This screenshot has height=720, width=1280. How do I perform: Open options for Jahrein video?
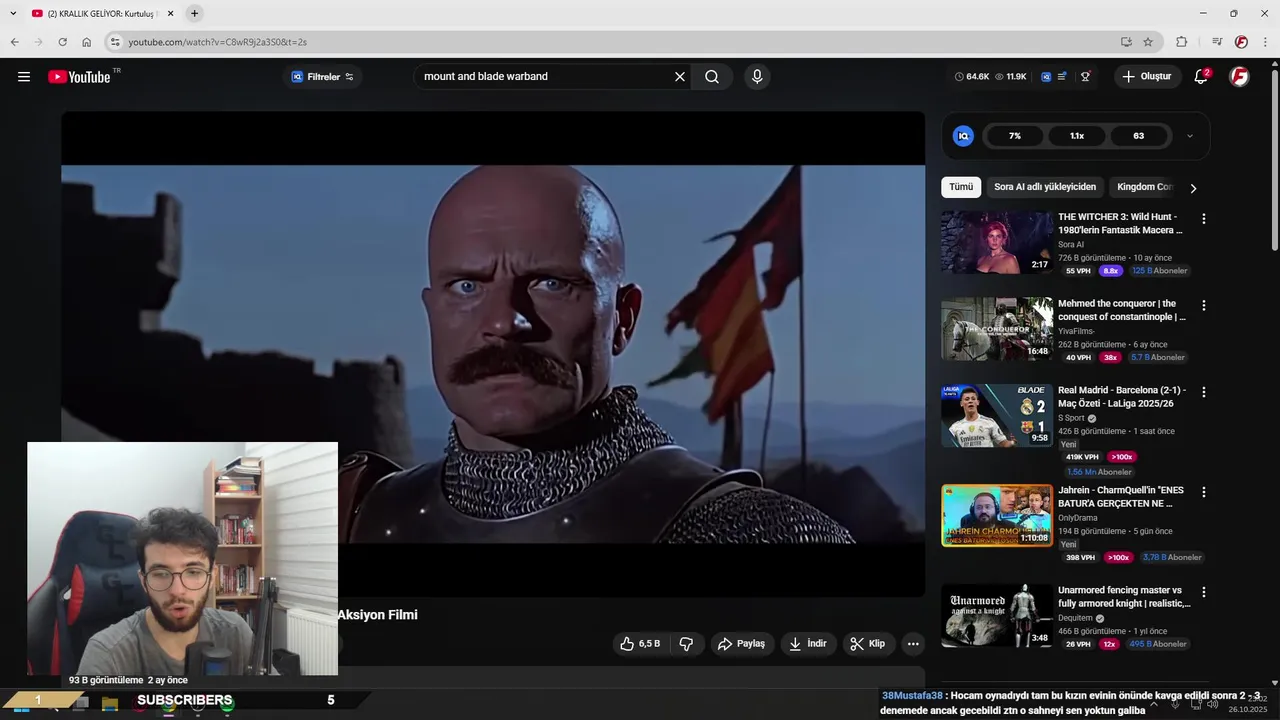[x=1204, y=493]
